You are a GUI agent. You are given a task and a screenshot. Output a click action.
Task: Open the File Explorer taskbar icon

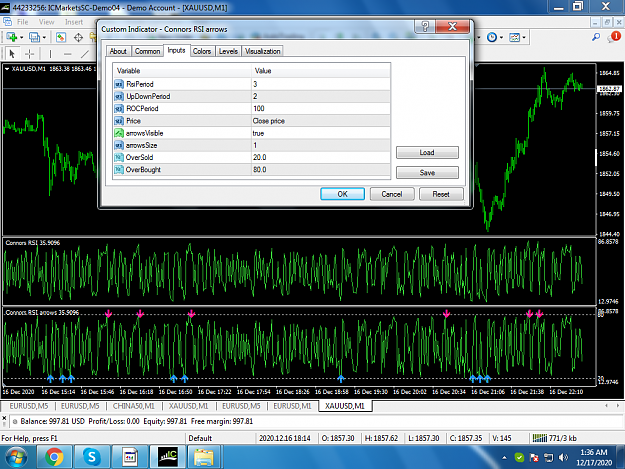coord(204,457)
